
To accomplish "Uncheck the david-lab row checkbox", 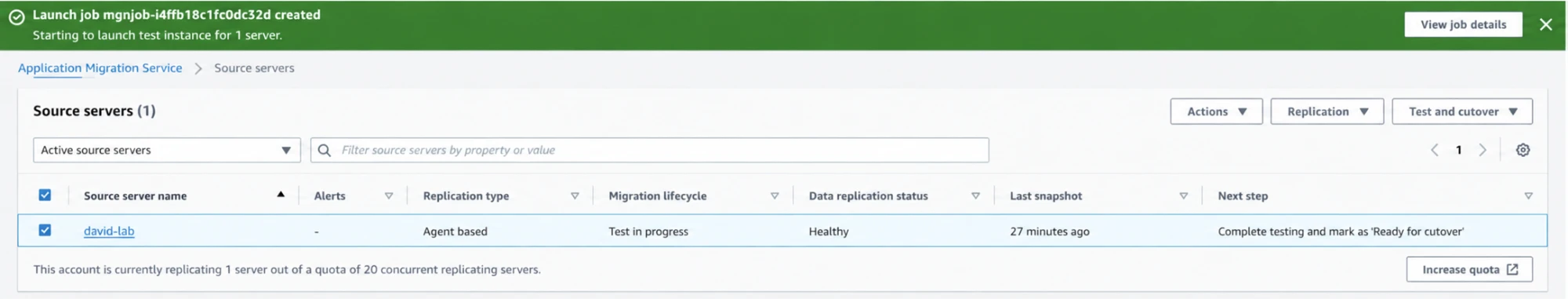I will 45,230.
